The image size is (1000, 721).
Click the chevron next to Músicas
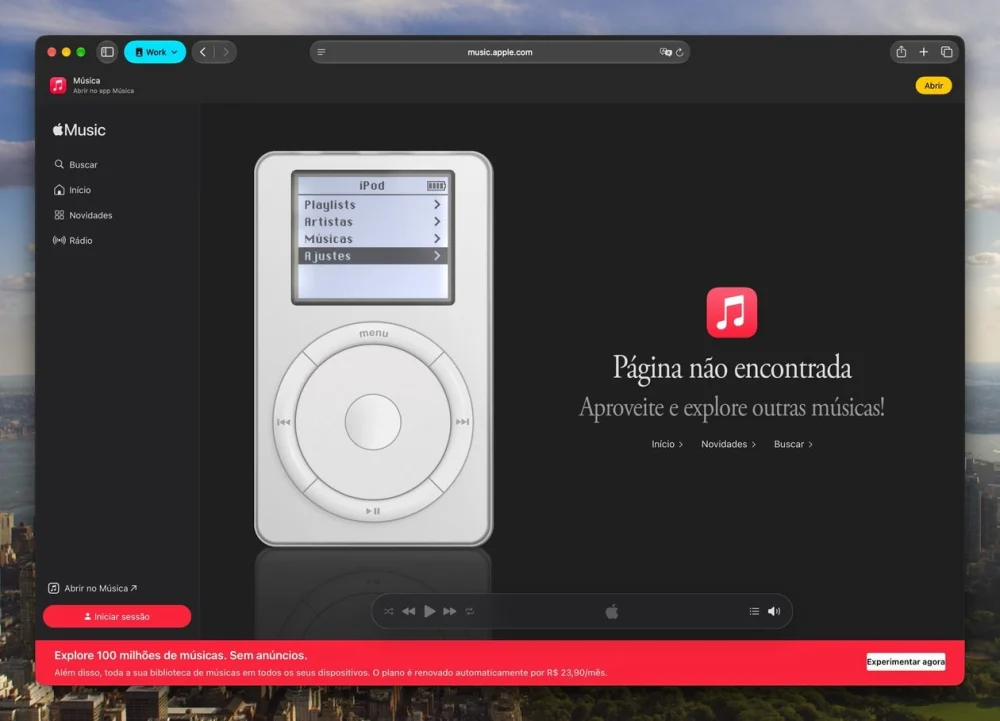[x=437, y=239]
